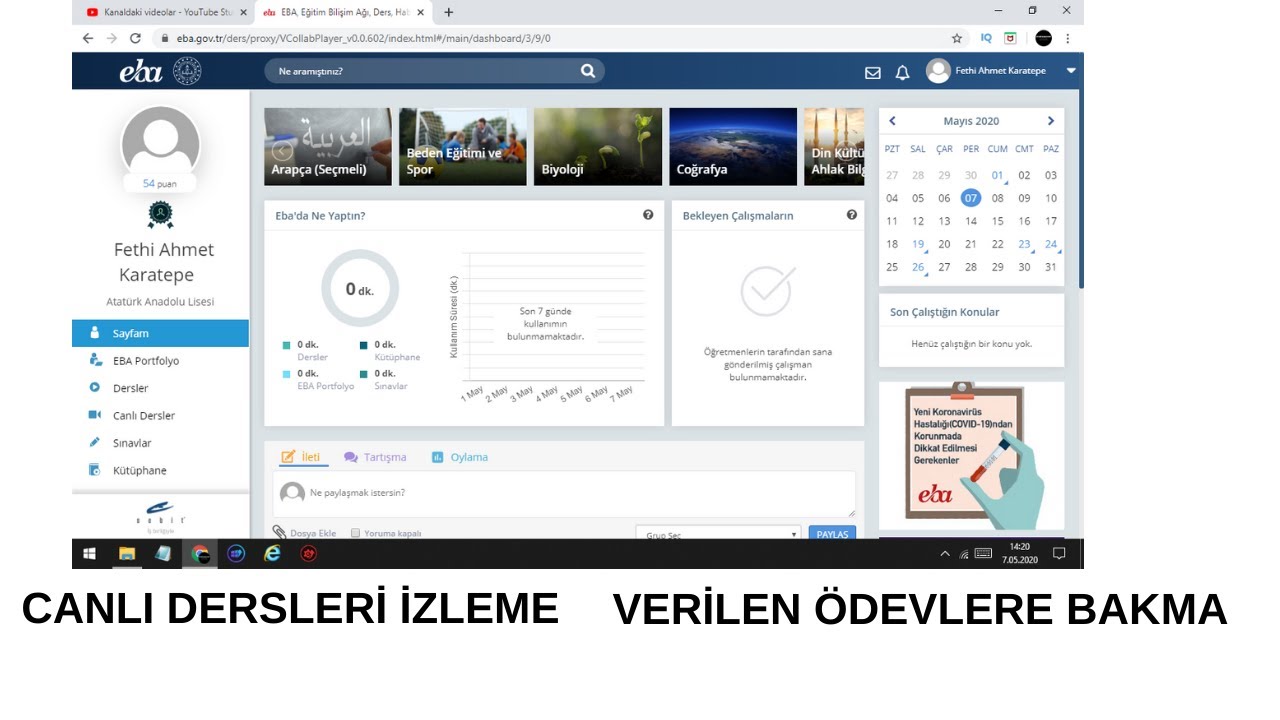Open a new browser tab

click(448, 12)
